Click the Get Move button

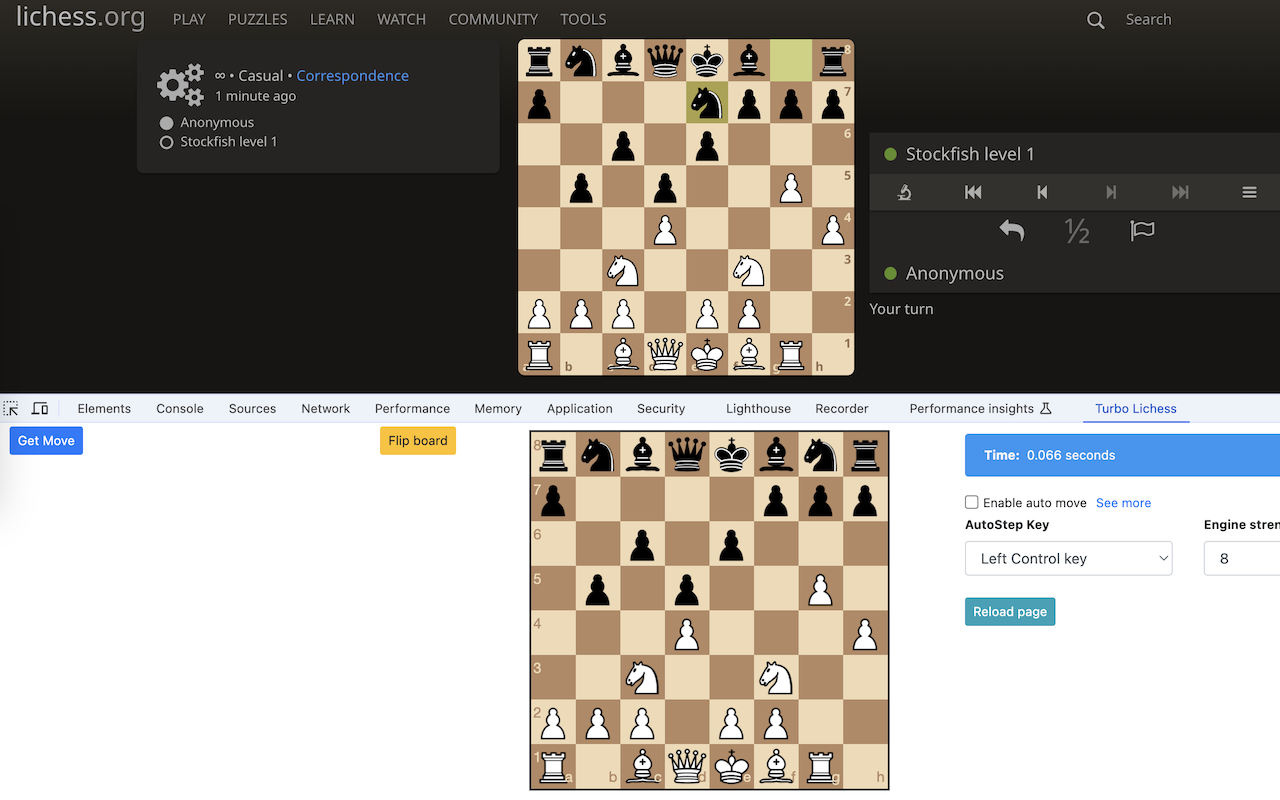[45, 440]
